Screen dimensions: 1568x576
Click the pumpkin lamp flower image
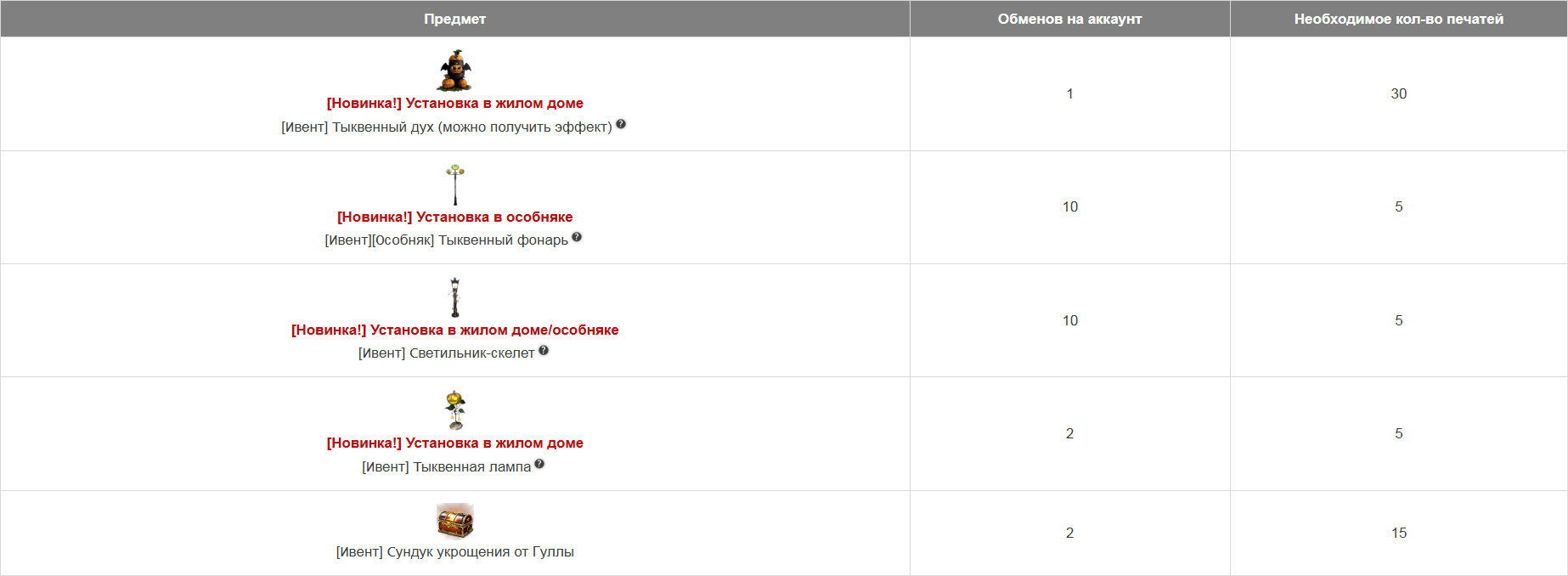coord(455,410)
